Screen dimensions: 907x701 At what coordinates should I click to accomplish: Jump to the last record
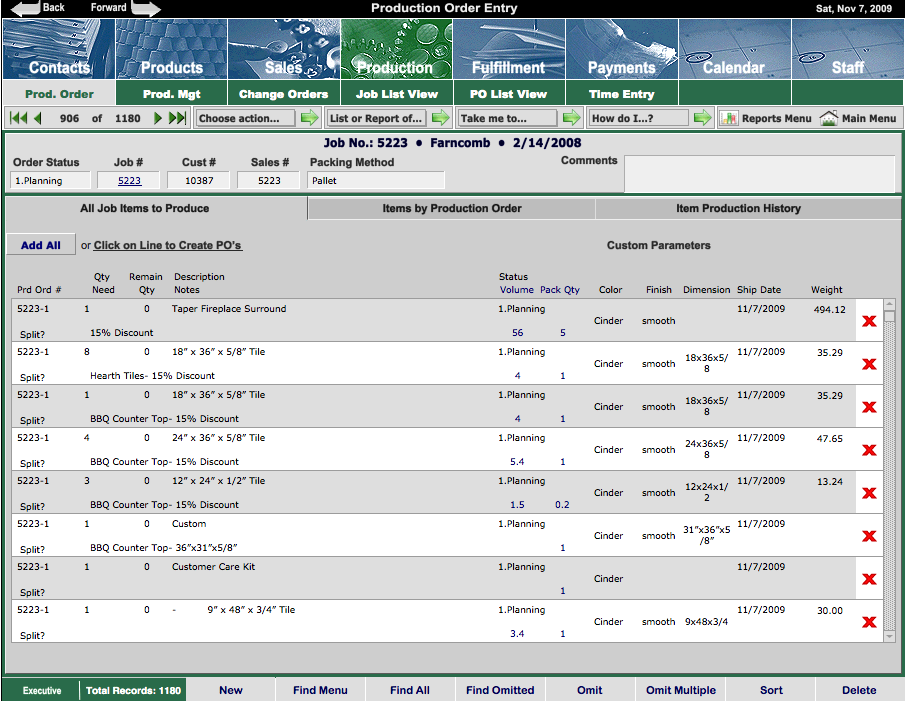coord(177,118)
